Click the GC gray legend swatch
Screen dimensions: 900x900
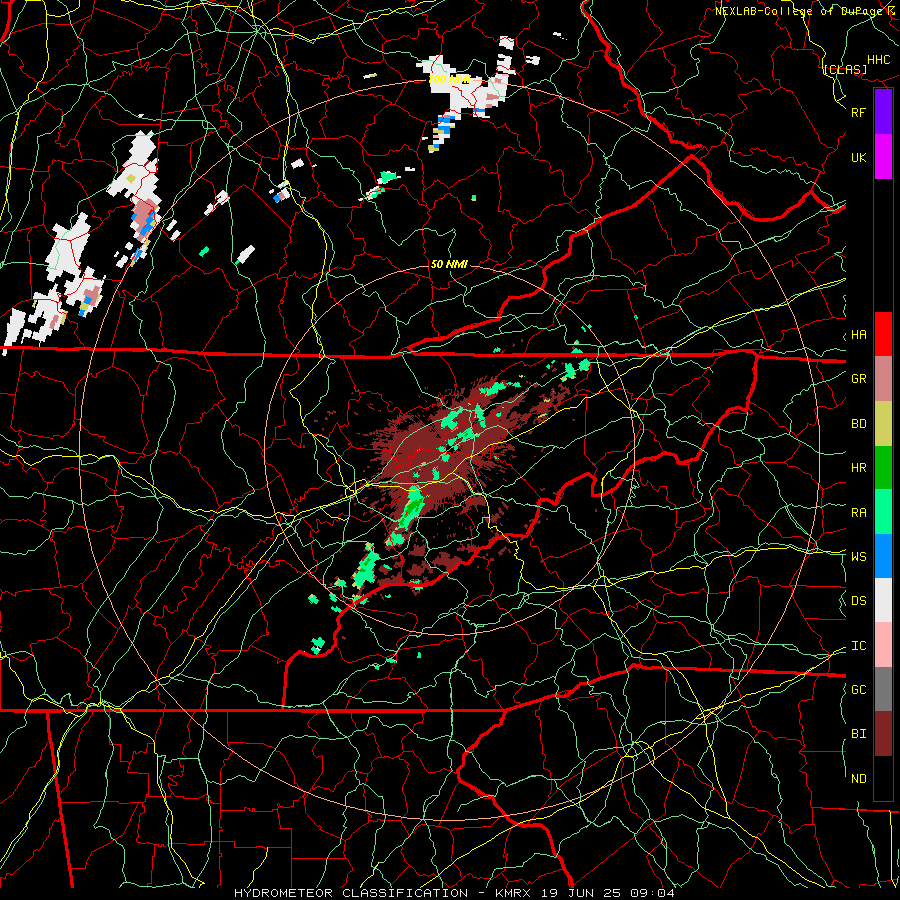coord(883,689)
